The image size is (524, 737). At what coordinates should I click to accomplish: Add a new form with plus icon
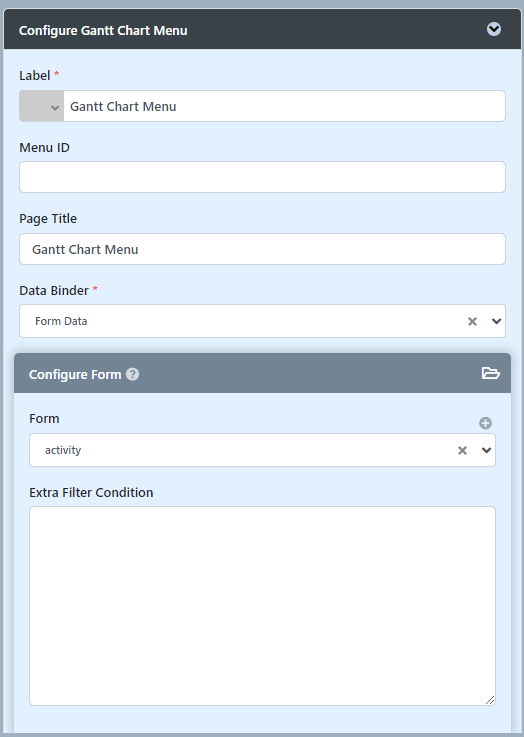coord(485,423)
